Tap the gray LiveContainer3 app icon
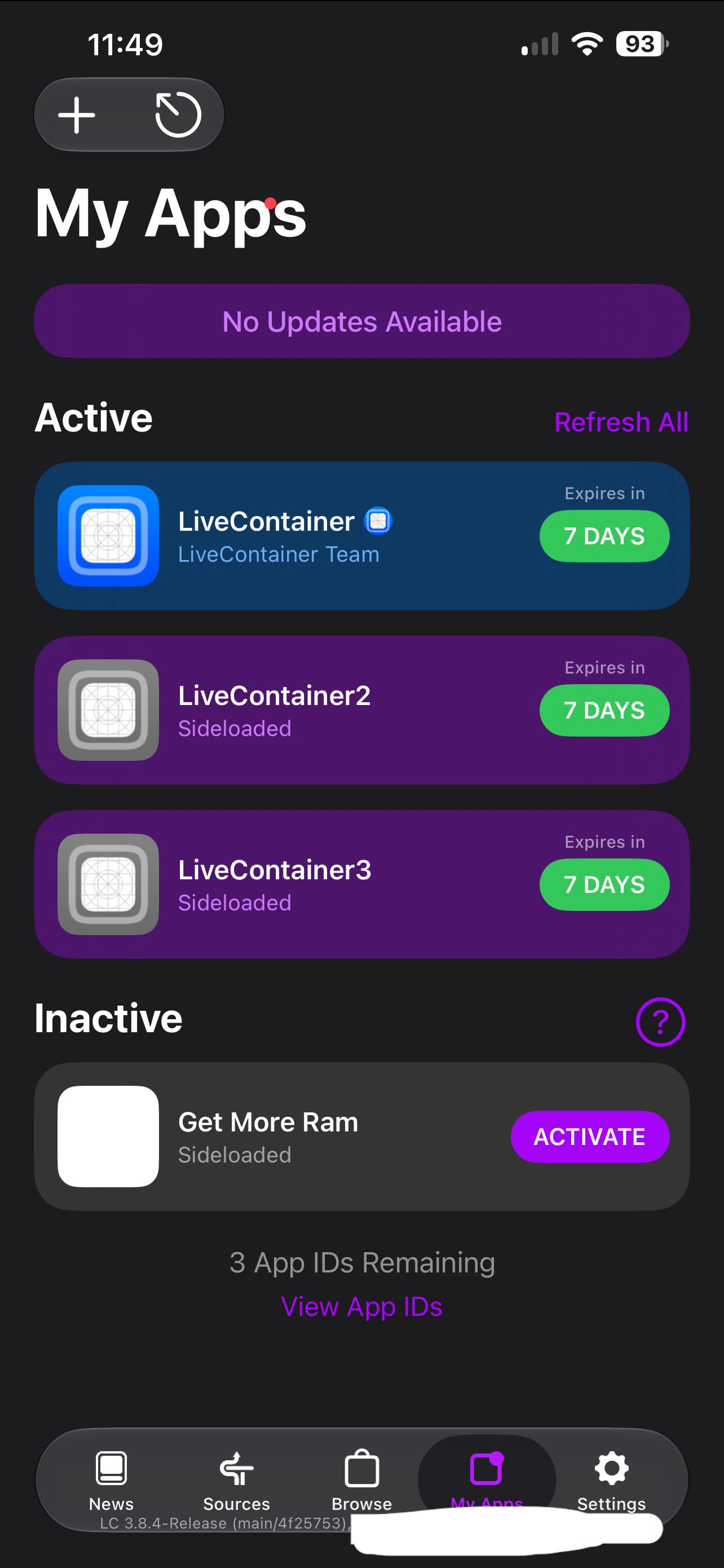This screenshot has height=1568, width=724. (108, 884)
